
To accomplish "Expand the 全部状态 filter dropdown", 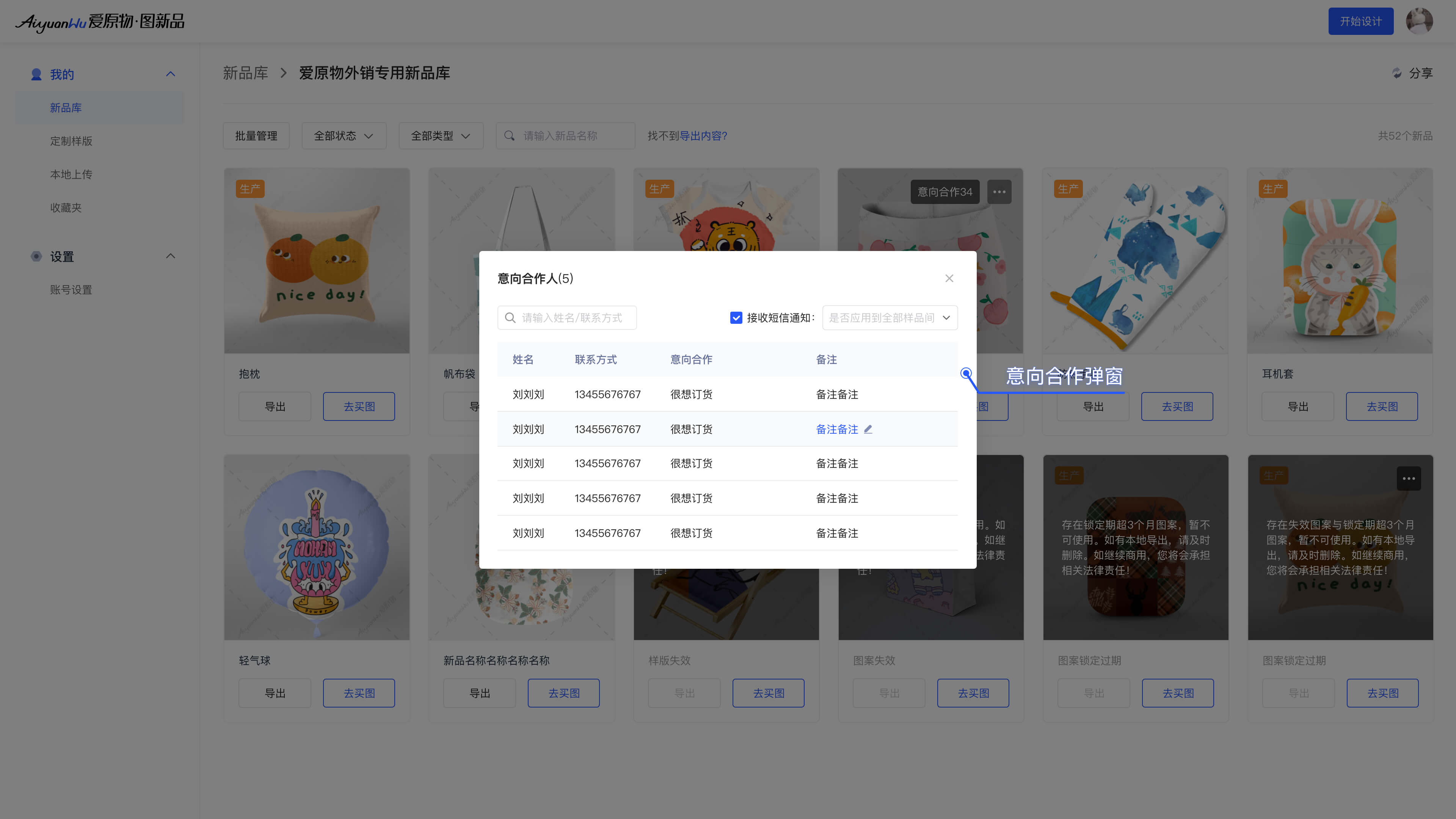I will coord(344,136).
